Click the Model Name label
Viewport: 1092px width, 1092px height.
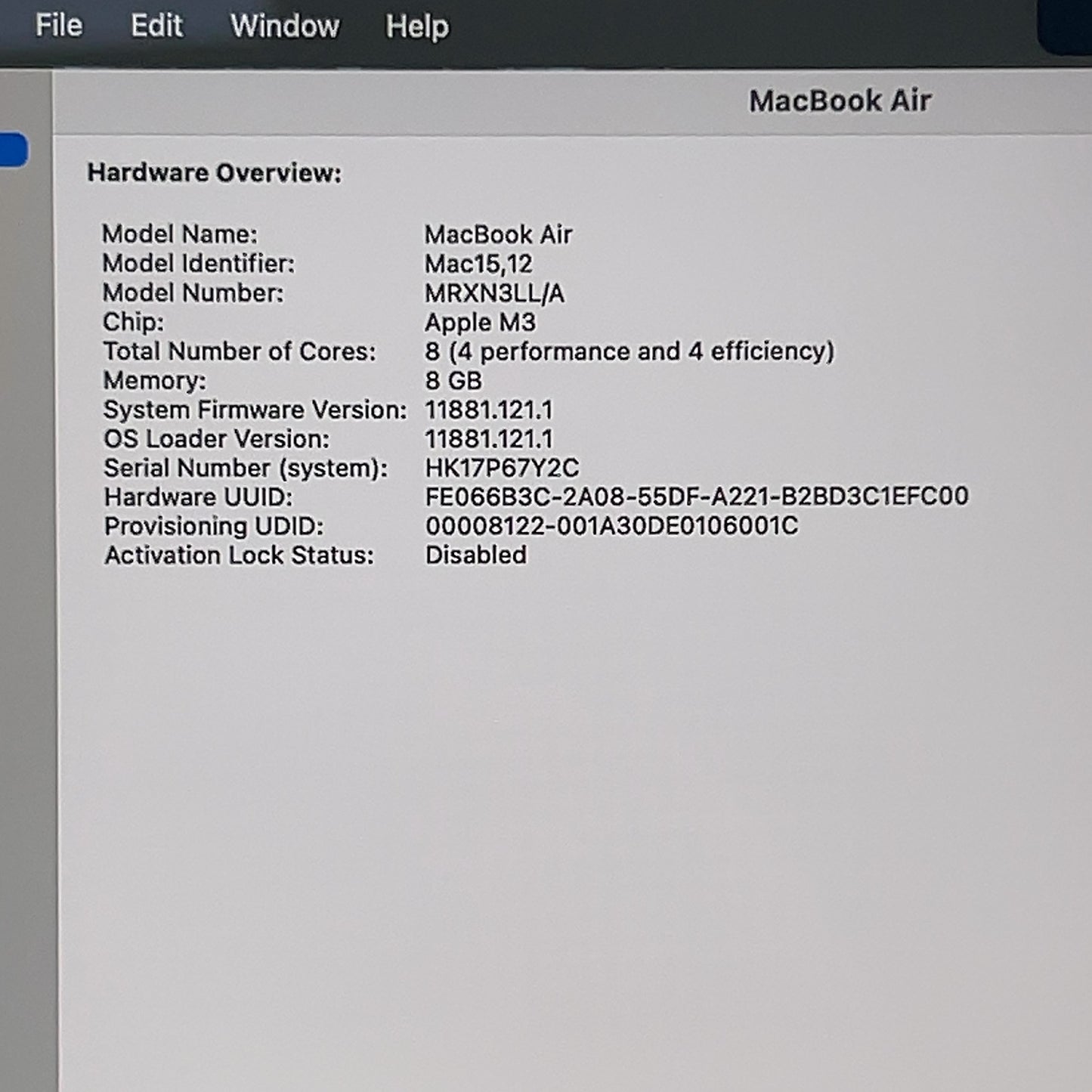tap(180, 234)
